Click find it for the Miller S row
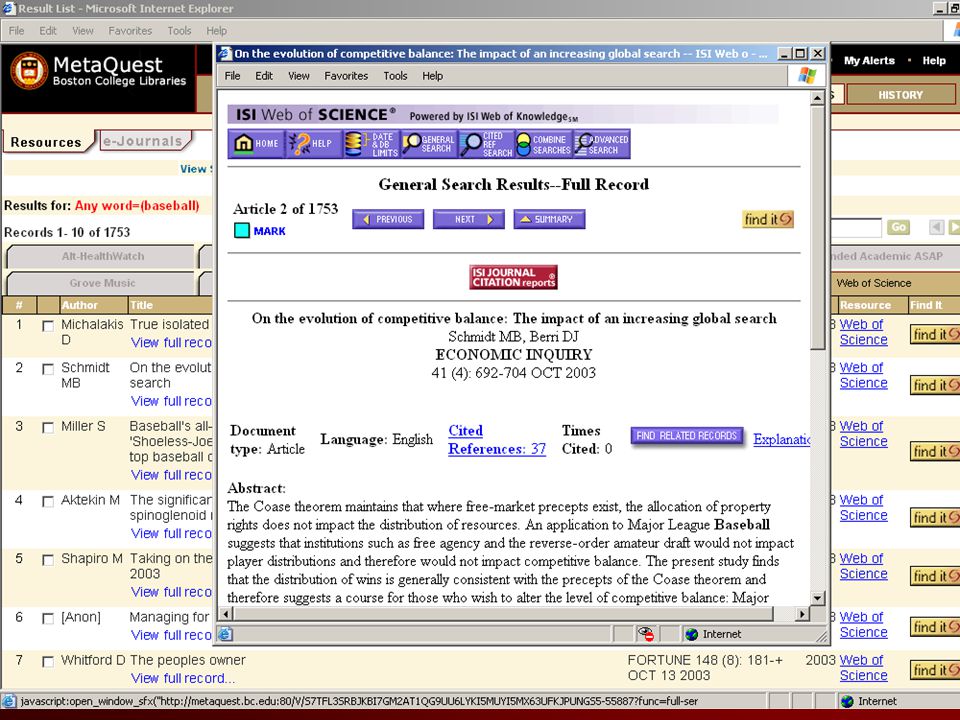This screenshot has width=960, height=720. 935,451
